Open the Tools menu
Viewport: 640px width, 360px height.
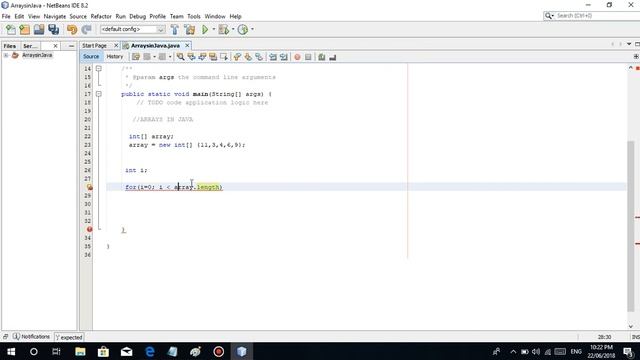pos(194,16)
